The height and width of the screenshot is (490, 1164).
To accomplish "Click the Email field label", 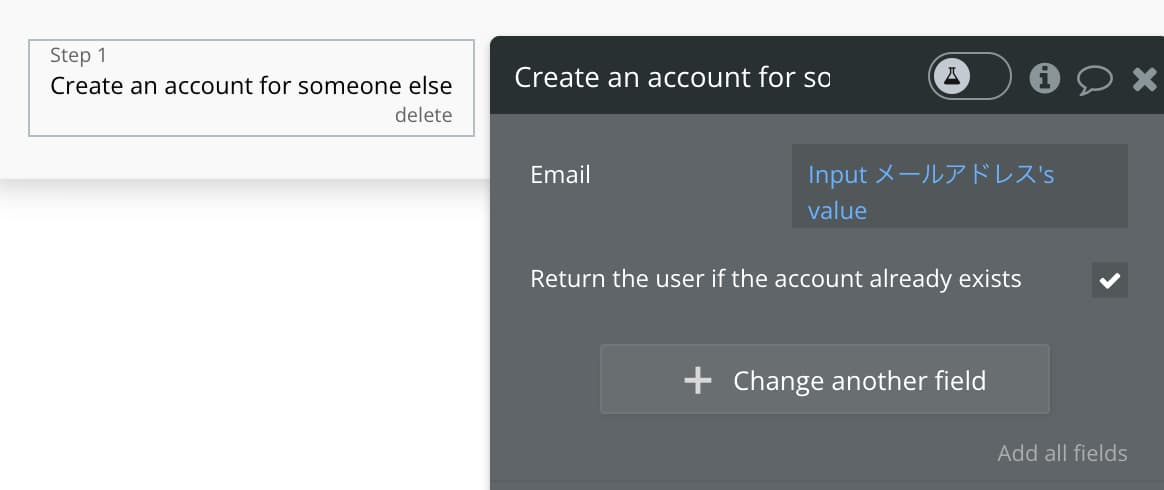I will point(560,175).
